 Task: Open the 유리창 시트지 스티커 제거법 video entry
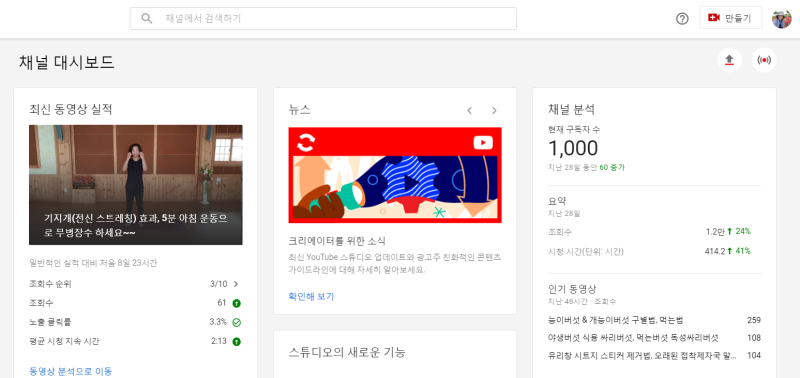(654, 356)
